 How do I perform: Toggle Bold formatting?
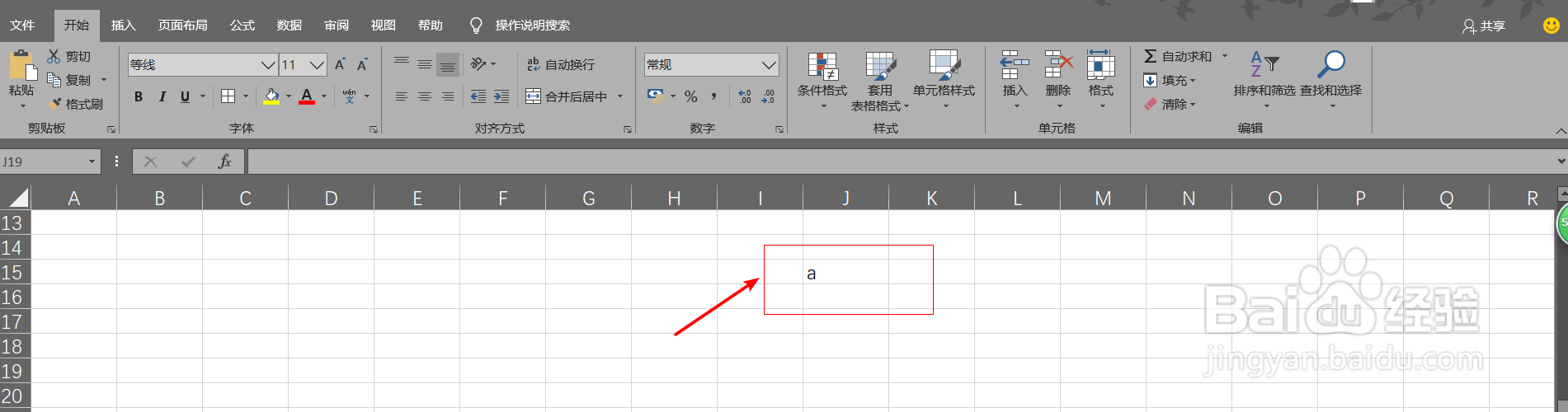[x=139, y=96]
